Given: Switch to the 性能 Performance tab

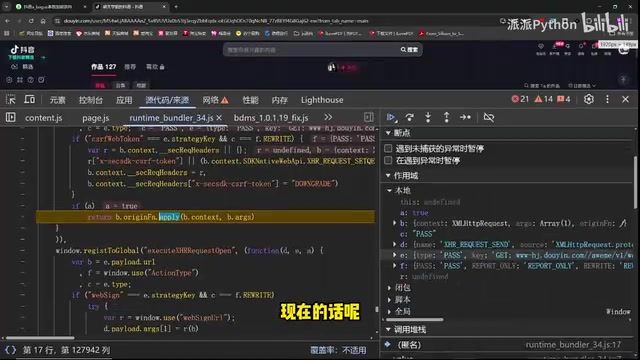Looking at the screenshot, I should point(251,100).
